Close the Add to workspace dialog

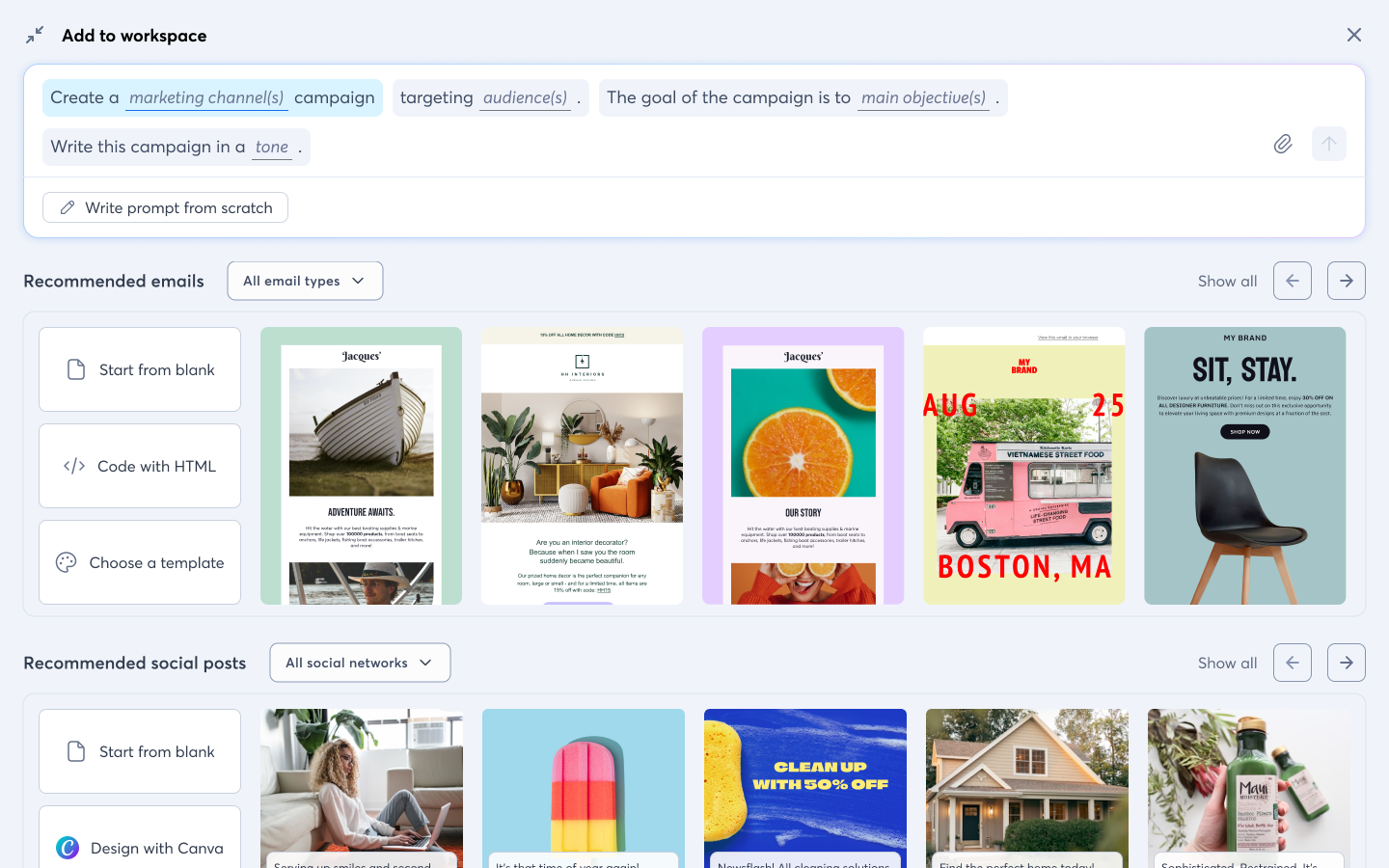click(1353, 35)
